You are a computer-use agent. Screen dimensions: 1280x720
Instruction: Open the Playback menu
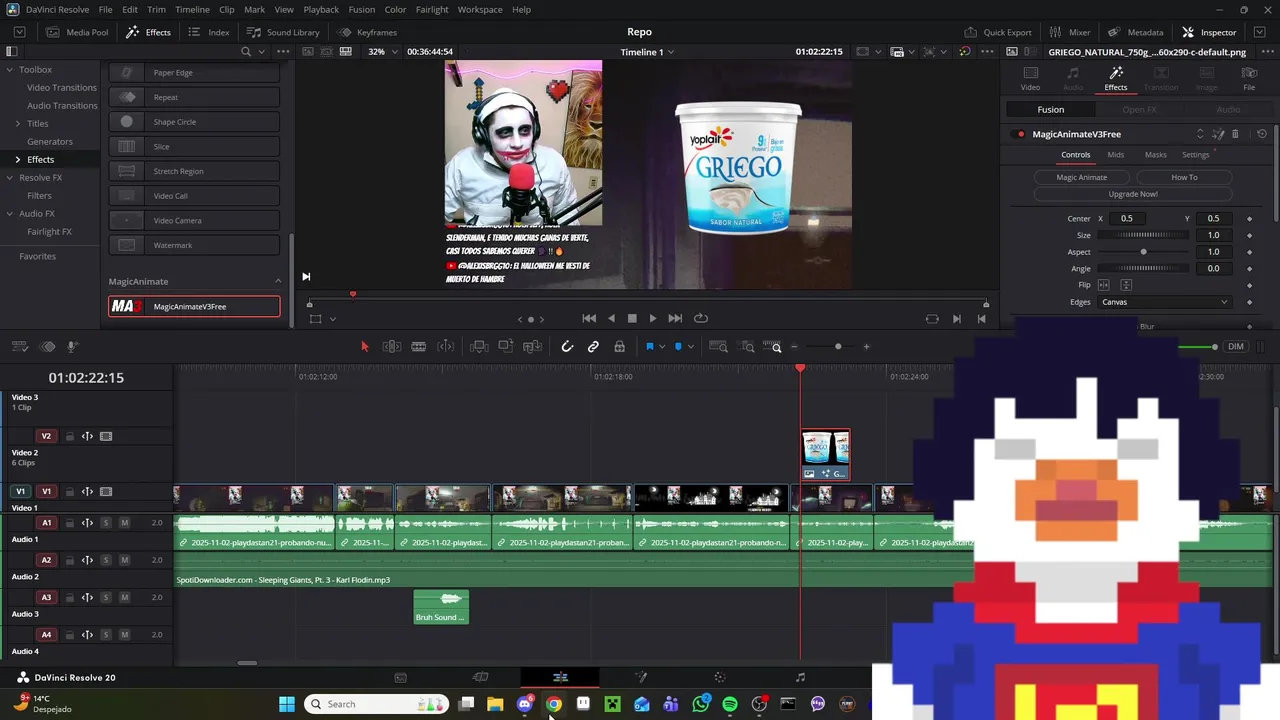click(321, 9)
